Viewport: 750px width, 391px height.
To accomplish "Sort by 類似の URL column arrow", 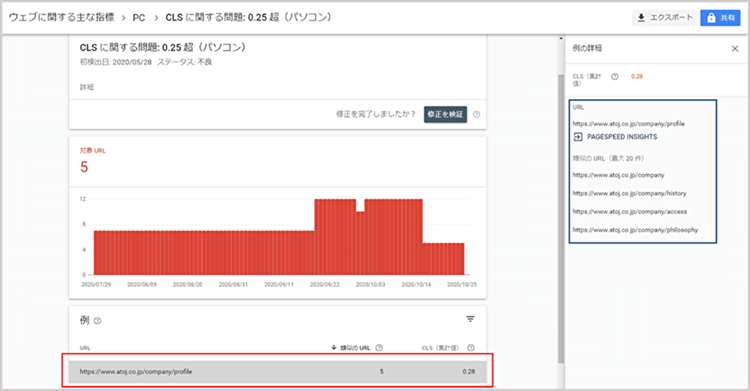I will click(x=334, y=347).
